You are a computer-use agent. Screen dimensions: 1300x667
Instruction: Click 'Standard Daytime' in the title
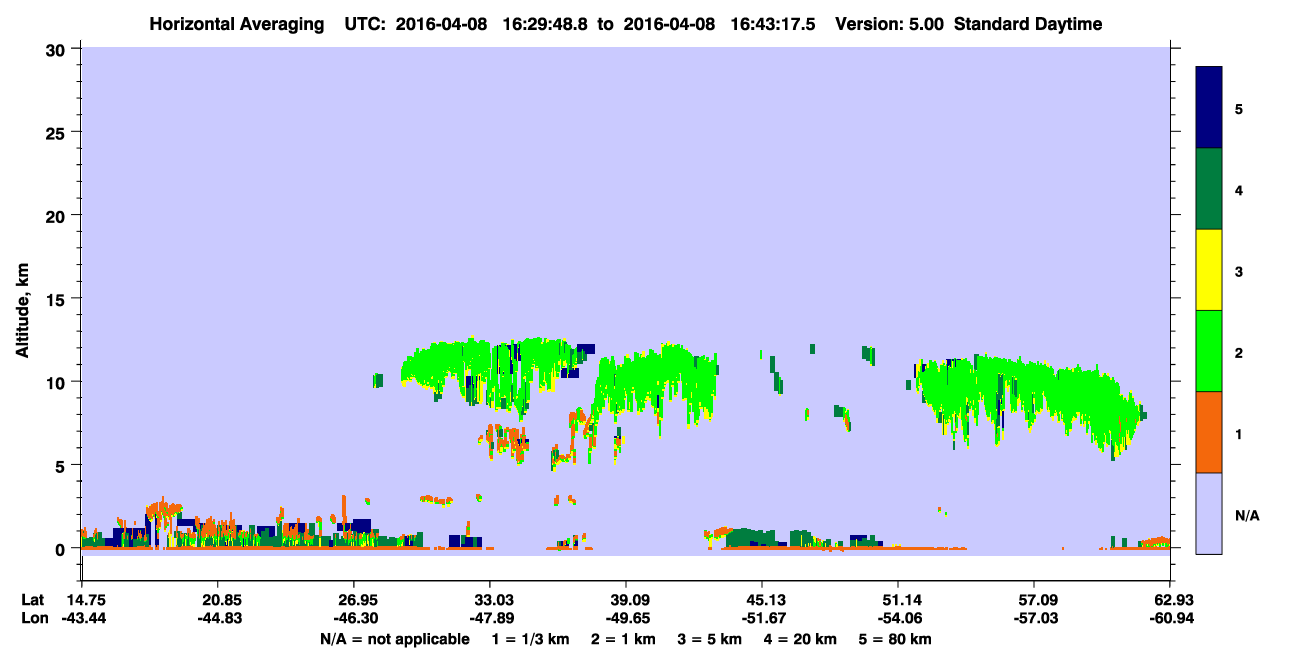(x=1028, y=24)
